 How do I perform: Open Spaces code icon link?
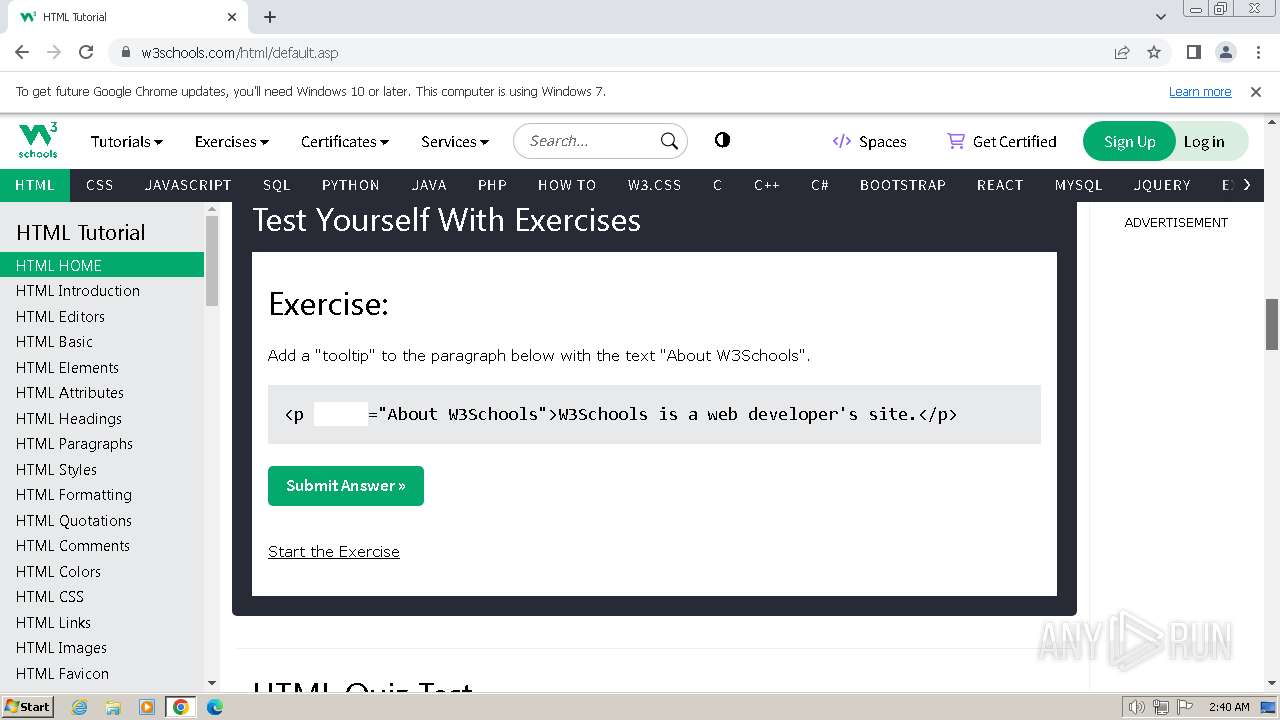click(842, 141)
